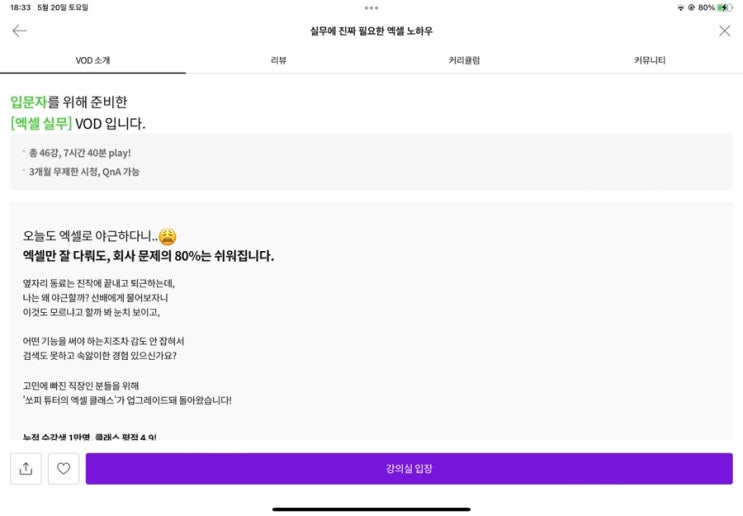
Task: Select the 커리큘럼 tab
Action: point(464,60)
